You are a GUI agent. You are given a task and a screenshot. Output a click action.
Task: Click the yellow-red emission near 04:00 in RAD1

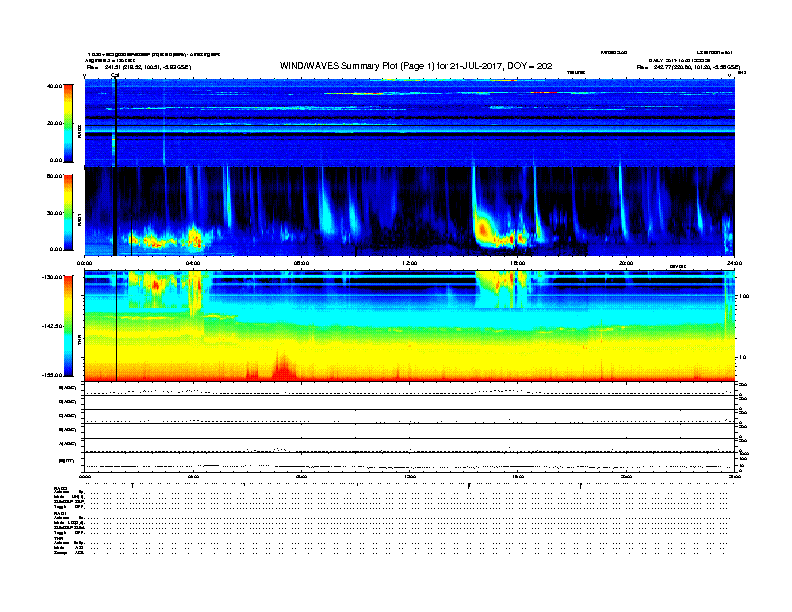[194, 238]
